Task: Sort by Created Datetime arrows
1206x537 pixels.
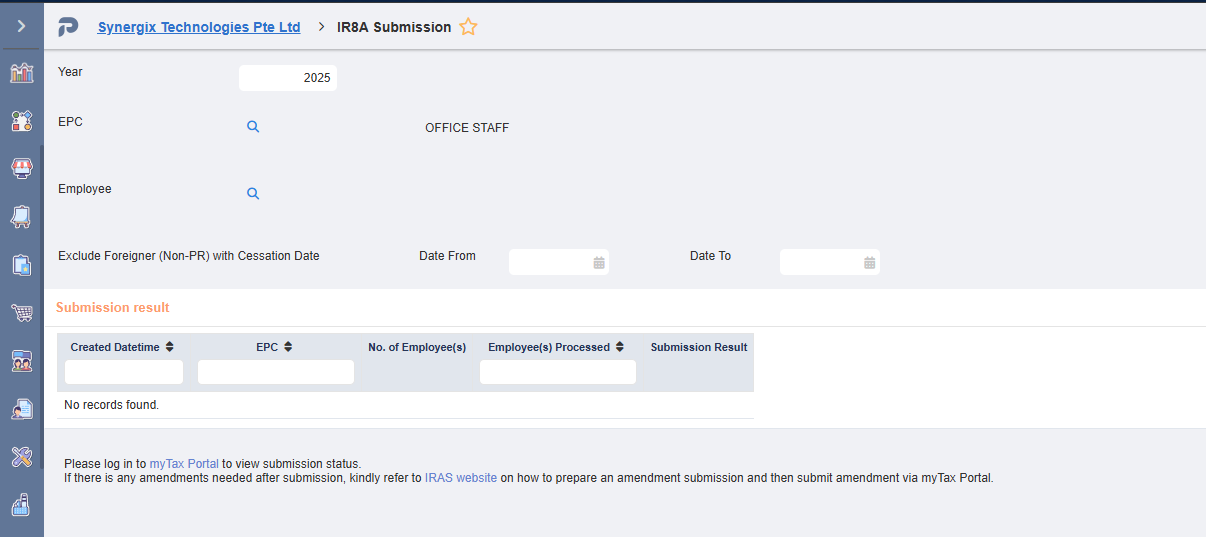Action: [x=169, y=347]
